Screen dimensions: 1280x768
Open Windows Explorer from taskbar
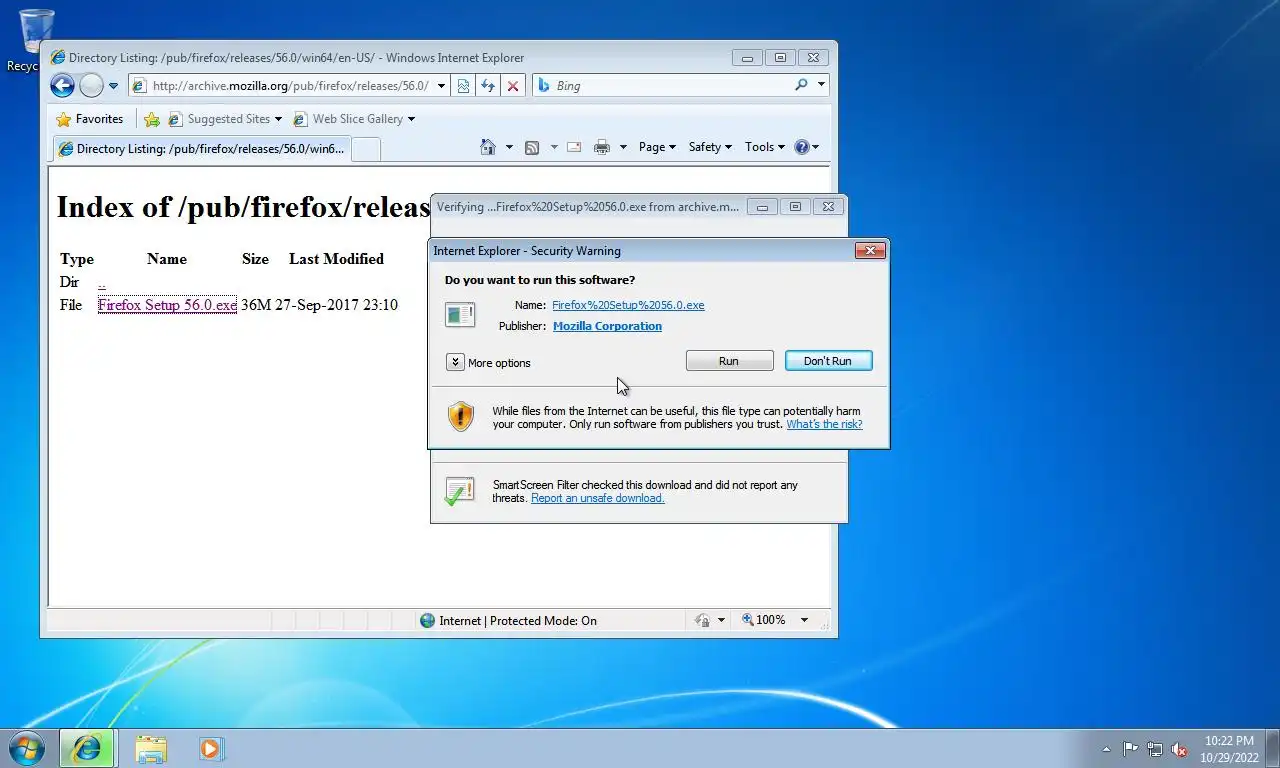(x=151, y=748)
